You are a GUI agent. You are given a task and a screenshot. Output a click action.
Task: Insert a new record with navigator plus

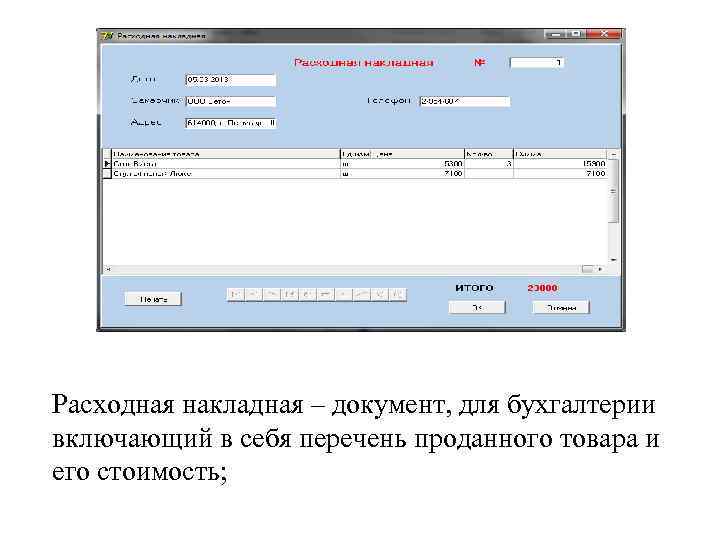[308, 294]
